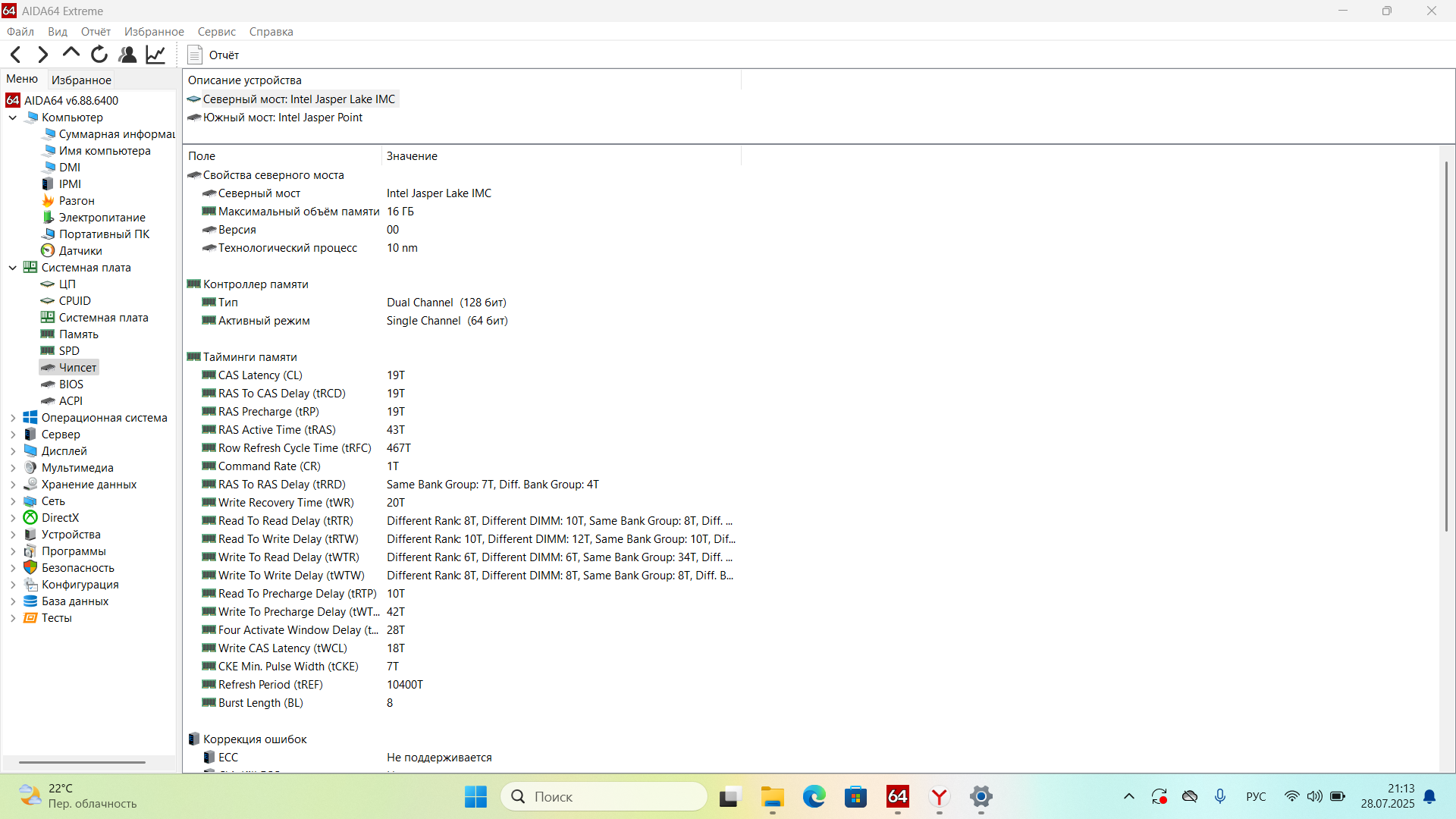Expand the Хранение данных node
Viewport: 1456px width, 819px height.
[x=13, y=485]
